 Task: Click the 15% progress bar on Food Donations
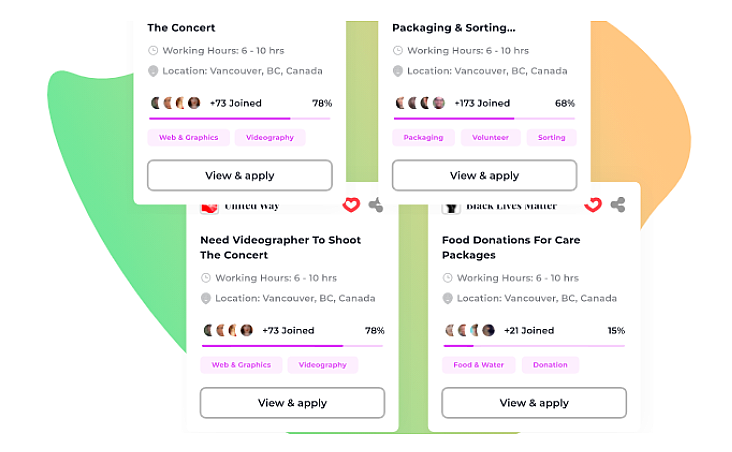point(534,346)
